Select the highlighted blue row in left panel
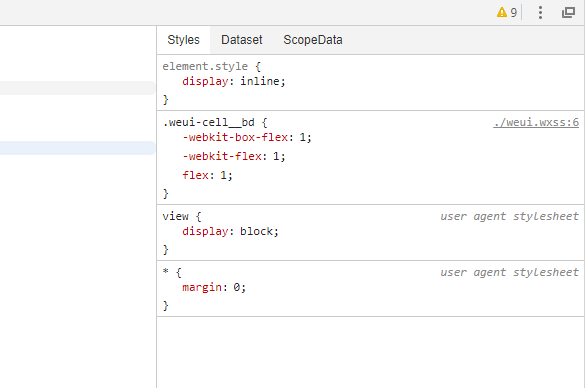585x388 pixels. pyautogui.click(x=77, y=148)
